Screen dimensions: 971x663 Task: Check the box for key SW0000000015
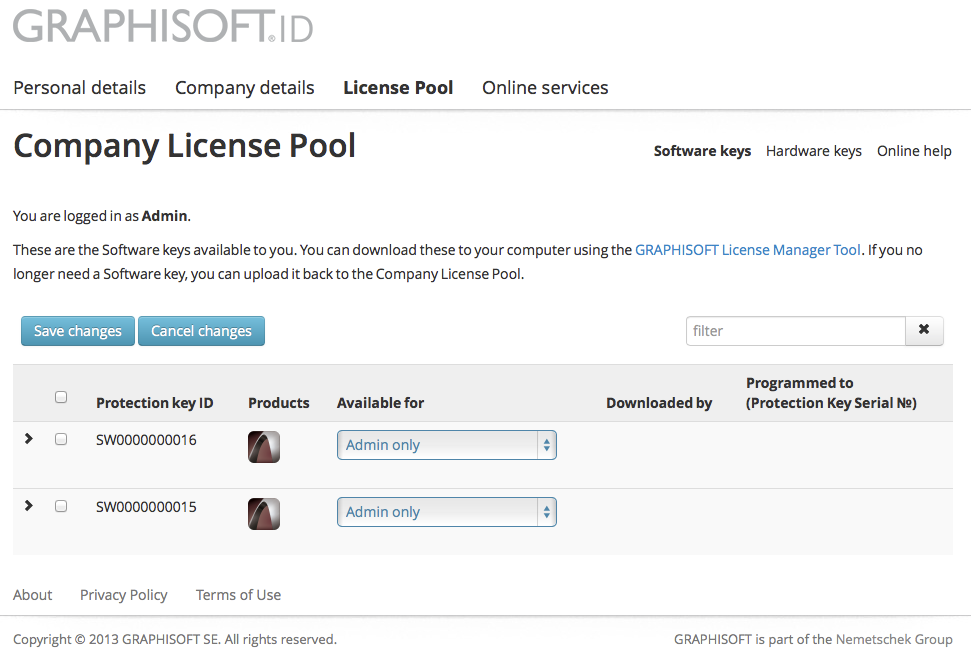tap(61, 506)
